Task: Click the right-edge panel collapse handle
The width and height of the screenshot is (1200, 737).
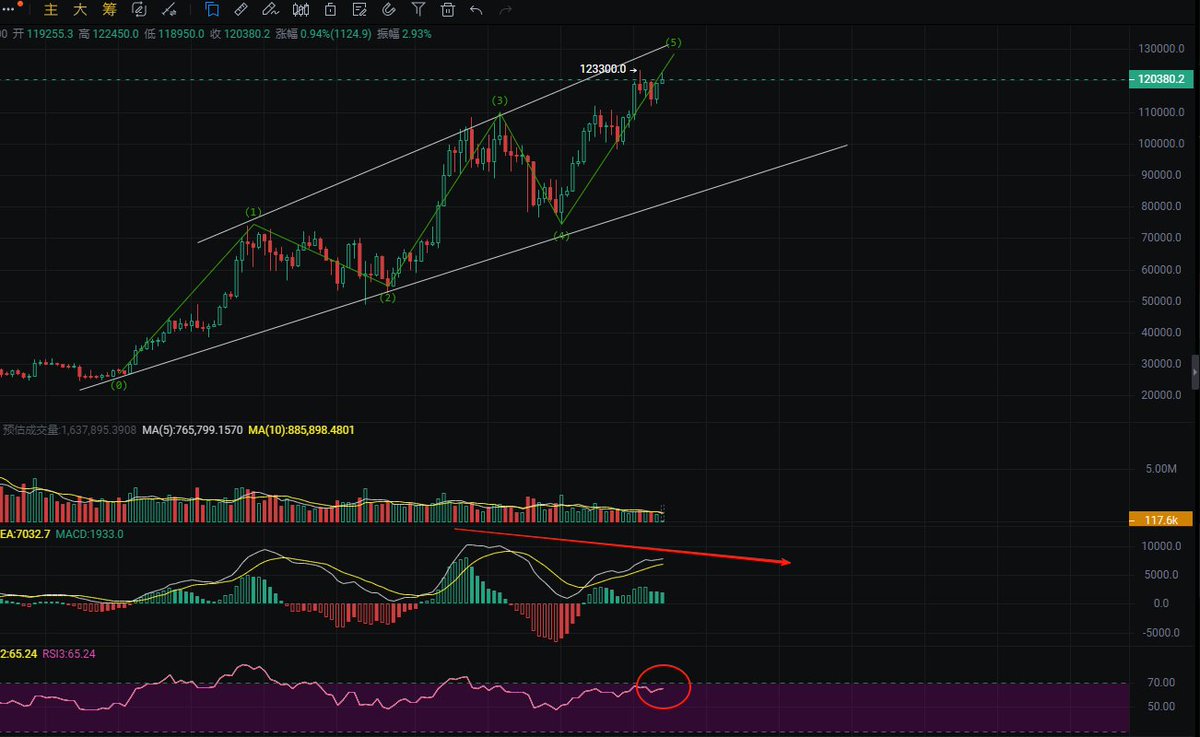Action: [1195, 371]
